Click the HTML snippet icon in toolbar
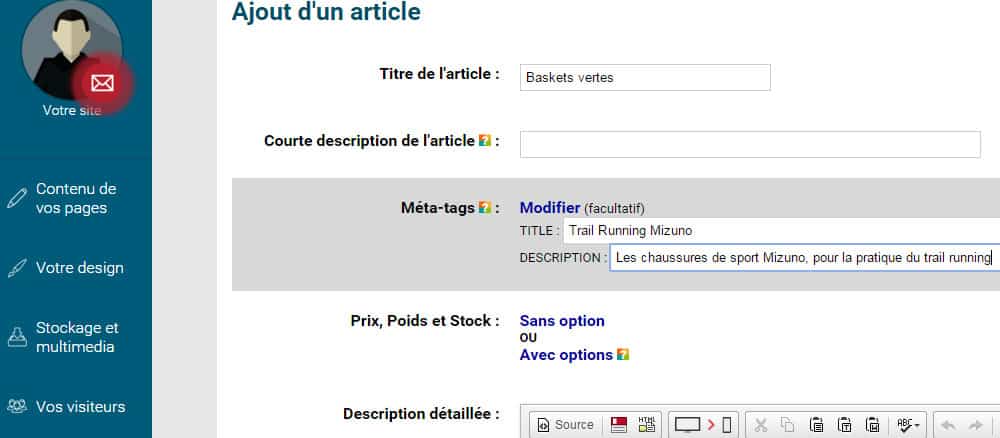Viewport: 1000px width, 438px height. 647,425
